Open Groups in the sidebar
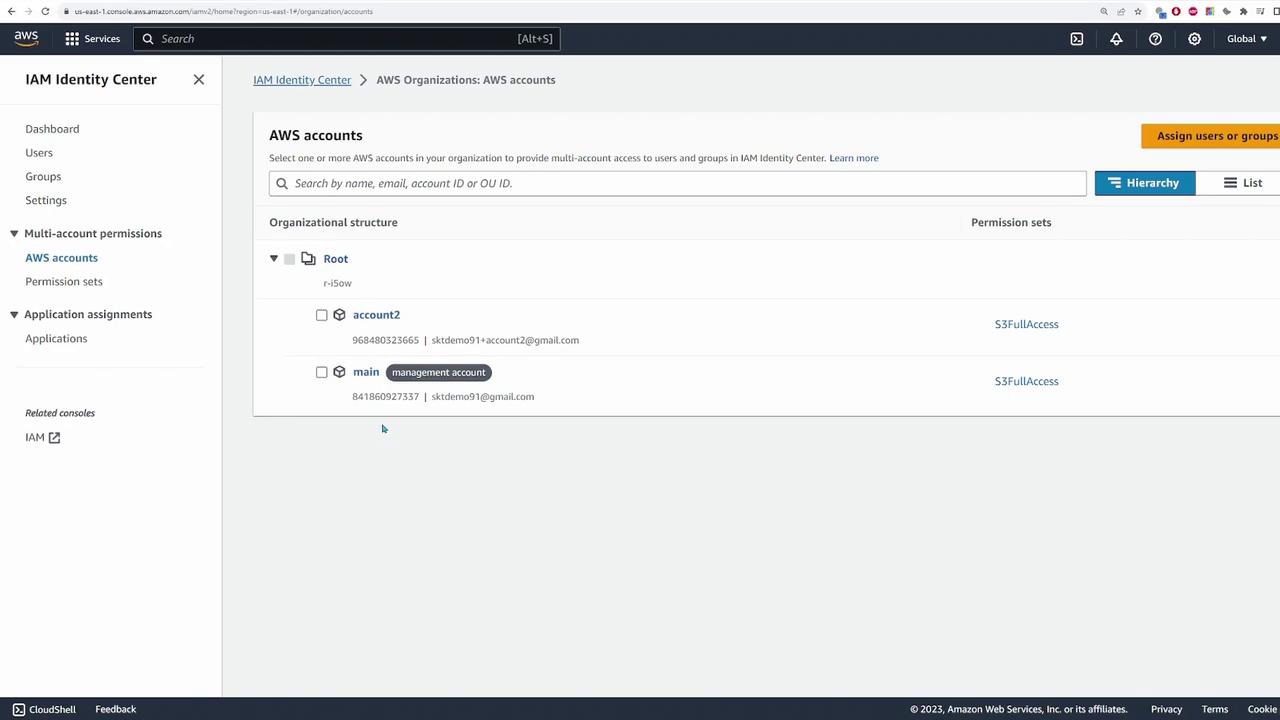1280x720 pixels. pos(43,177)
